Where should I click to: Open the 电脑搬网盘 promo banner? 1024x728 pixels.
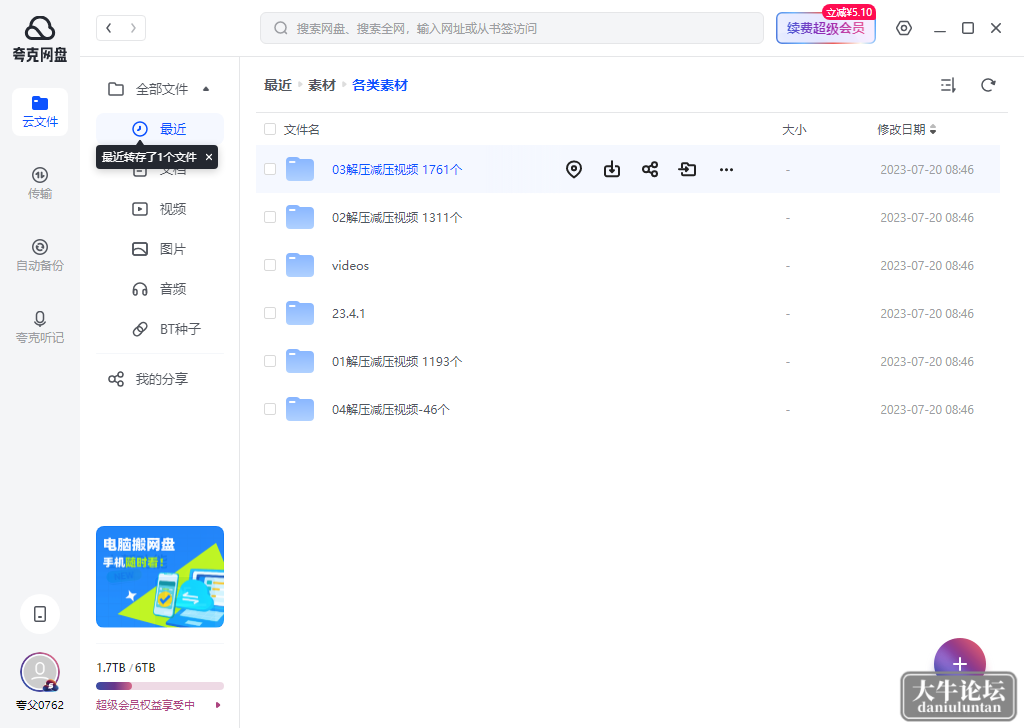[x=160, y=577]
